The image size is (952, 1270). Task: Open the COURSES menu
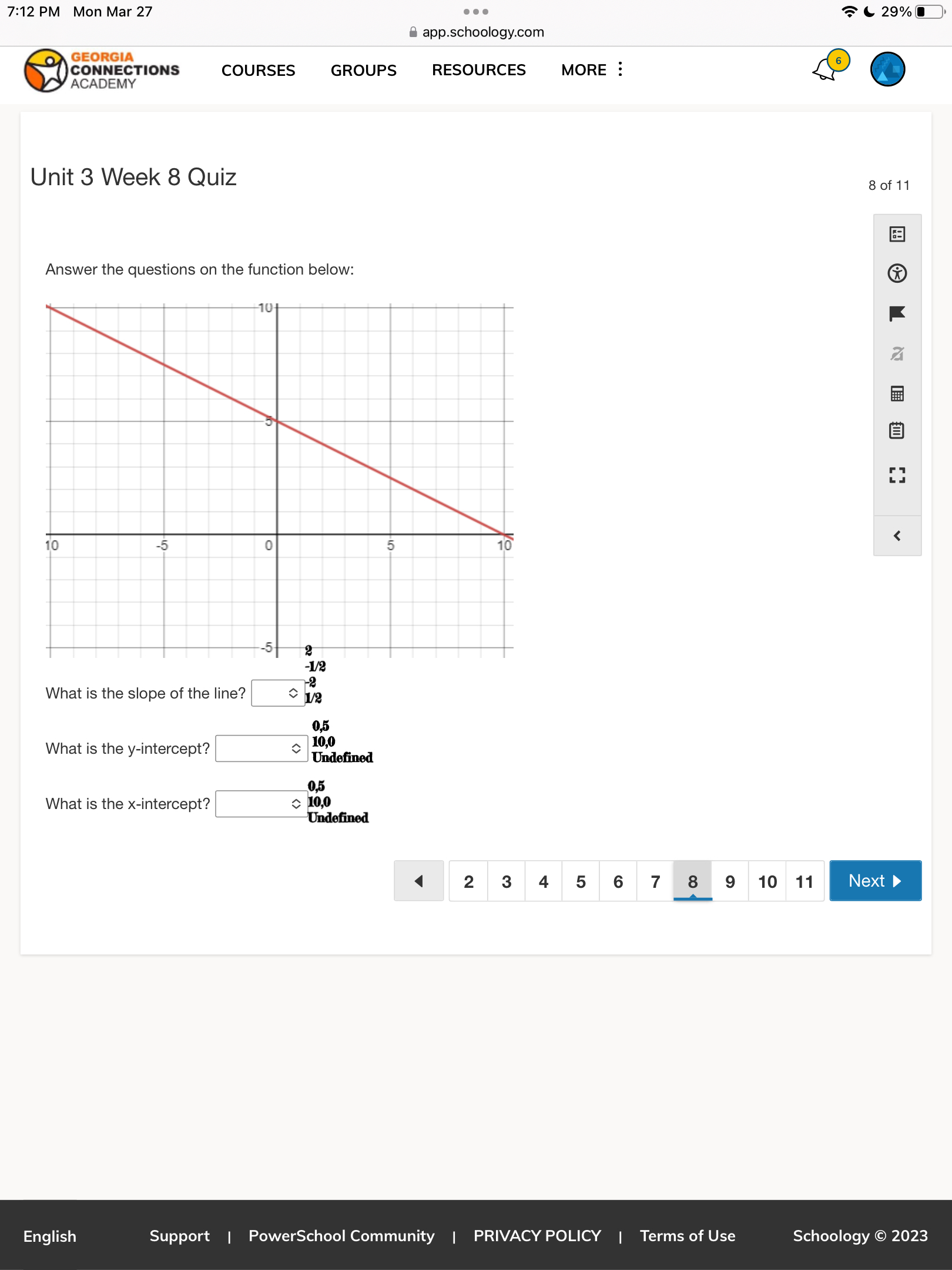pyautogui.click(x=258, y=71)
